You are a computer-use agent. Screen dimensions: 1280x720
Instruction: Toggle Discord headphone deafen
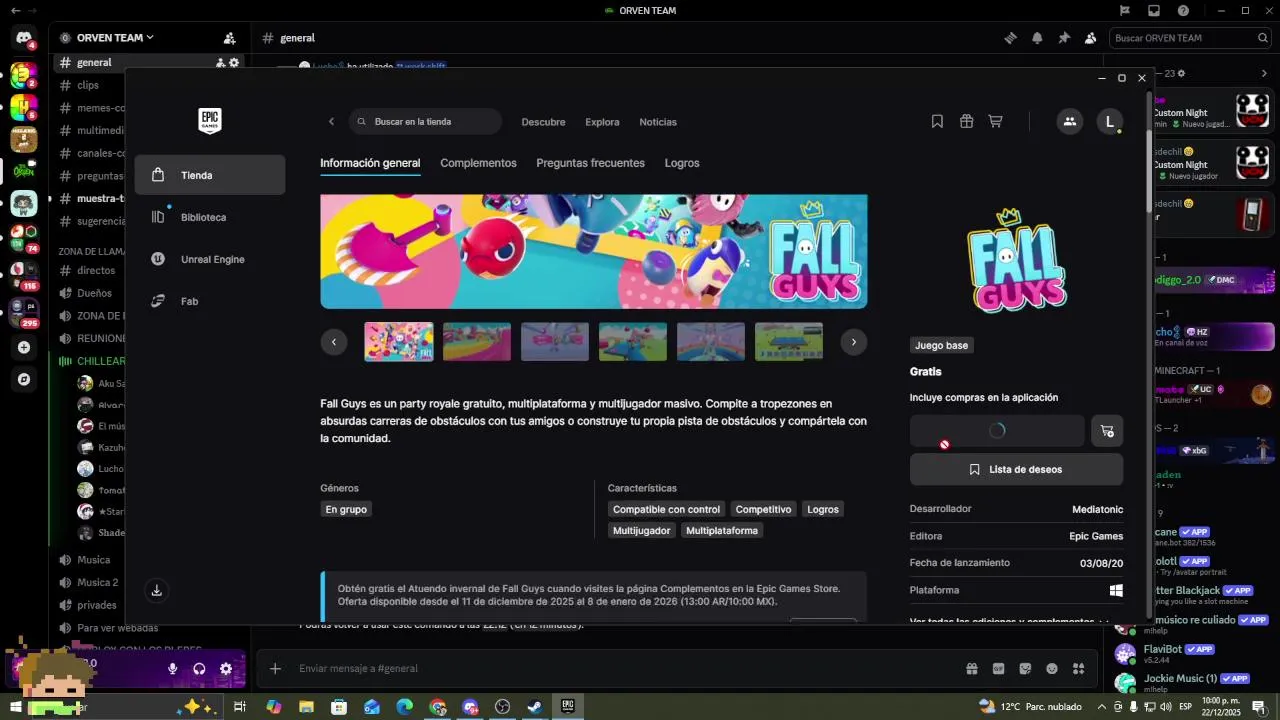tap(199, 669)
